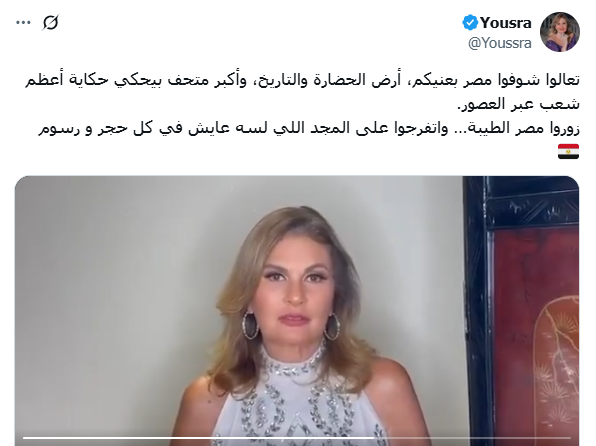Click the word 'متحف' in the tweet
Image resolution: width=596 pixels, height=446 pixels.
click(184, 81)
